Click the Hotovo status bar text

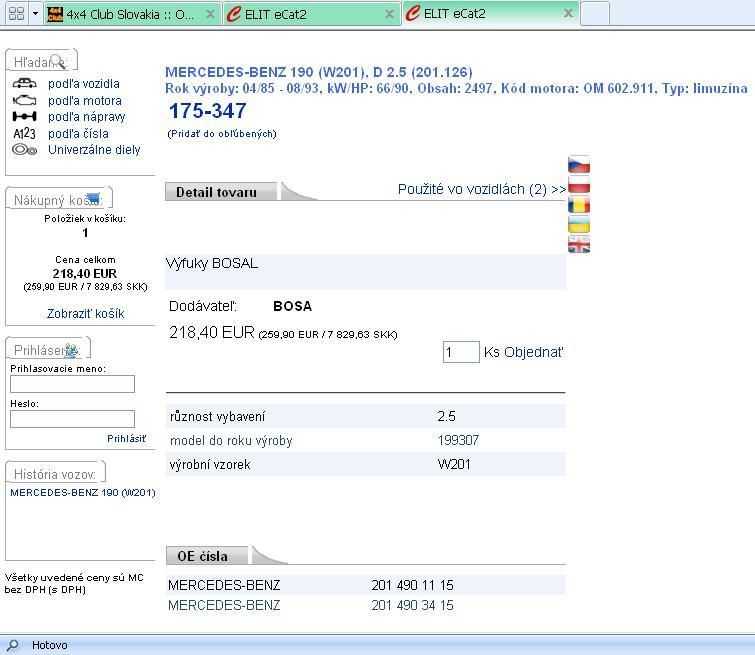(x=50, y=645)
